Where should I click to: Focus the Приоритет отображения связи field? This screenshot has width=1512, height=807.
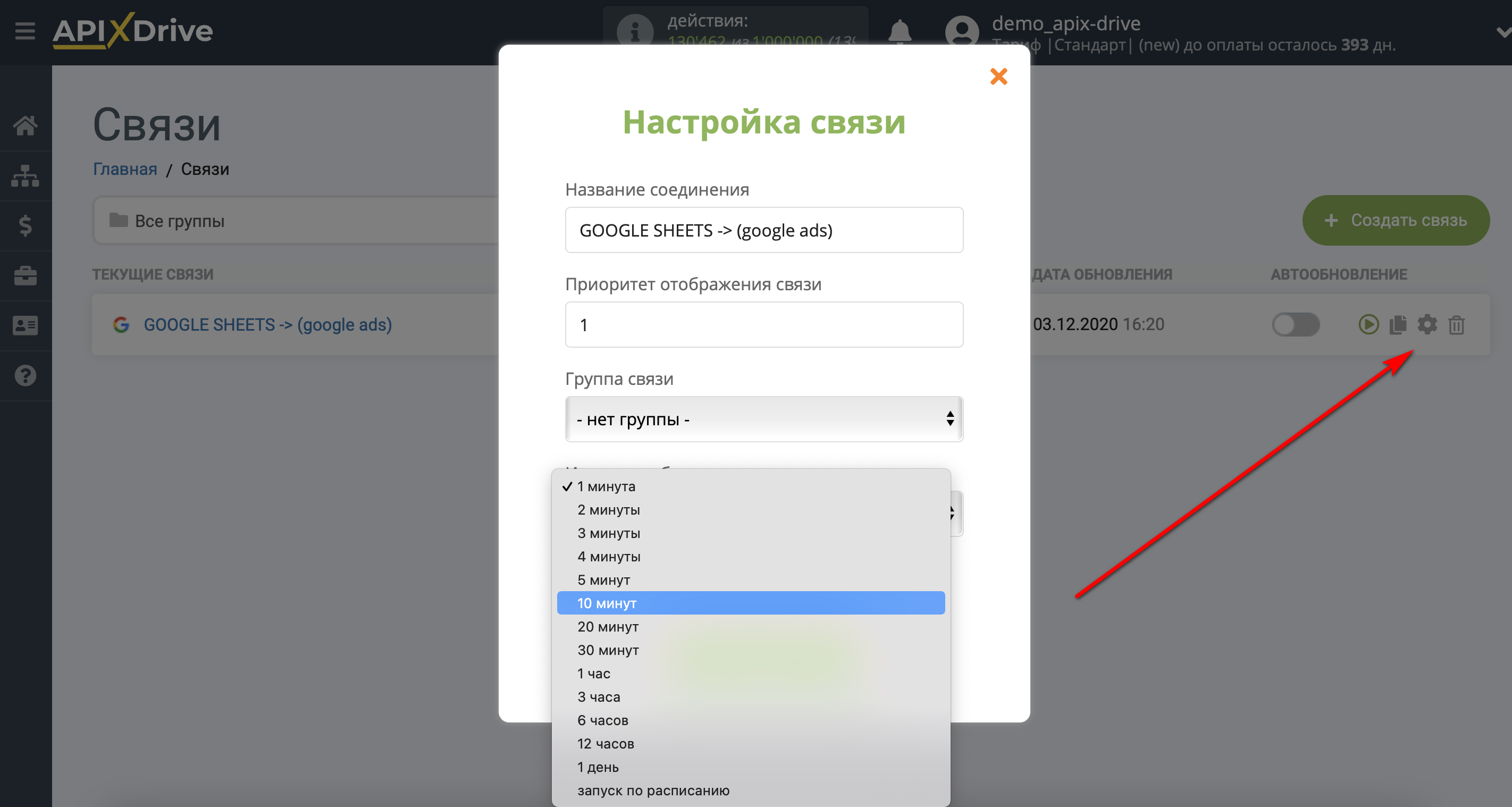[763, 325]
